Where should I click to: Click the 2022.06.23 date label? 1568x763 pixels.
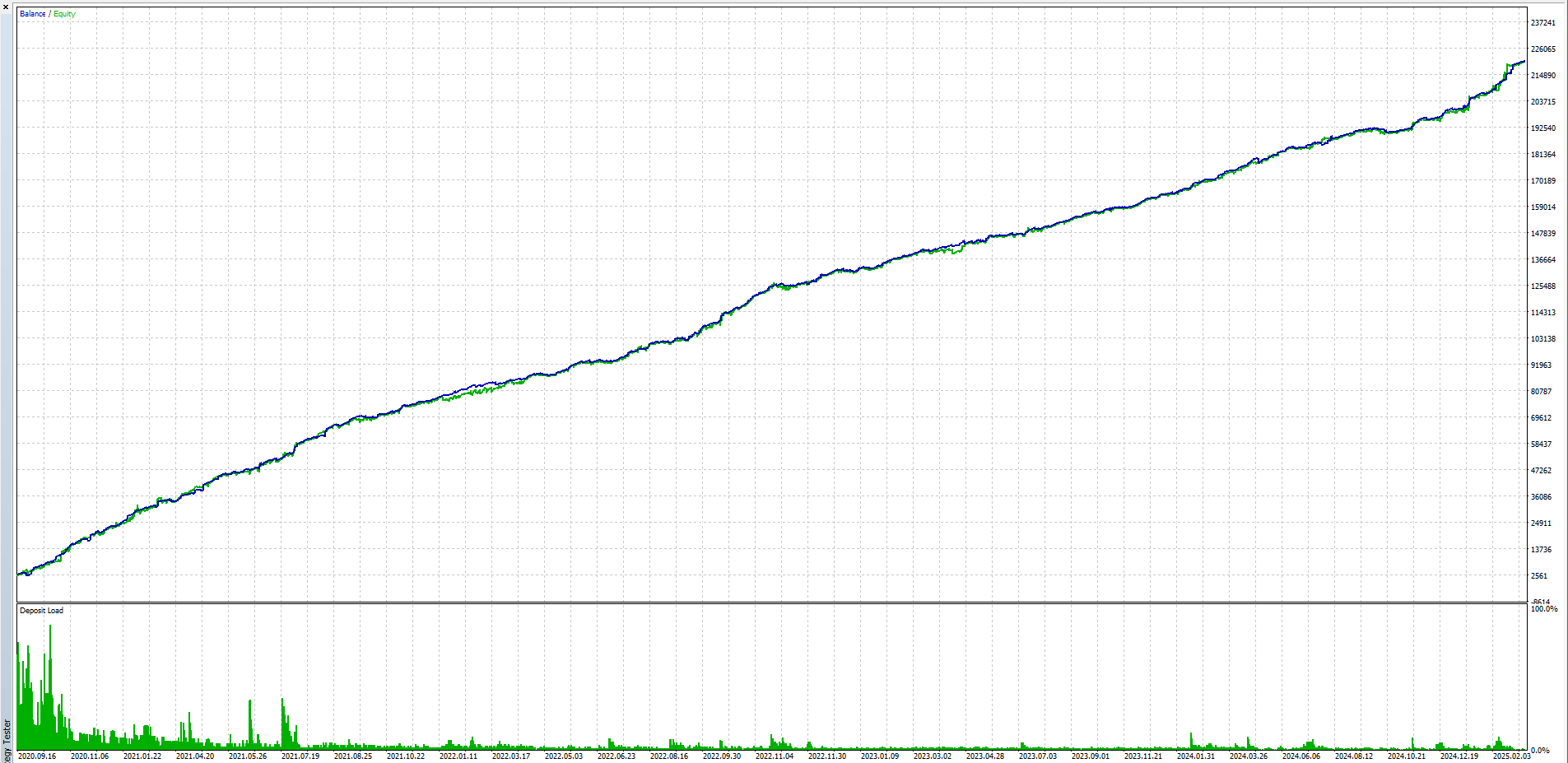pos(616,756)
